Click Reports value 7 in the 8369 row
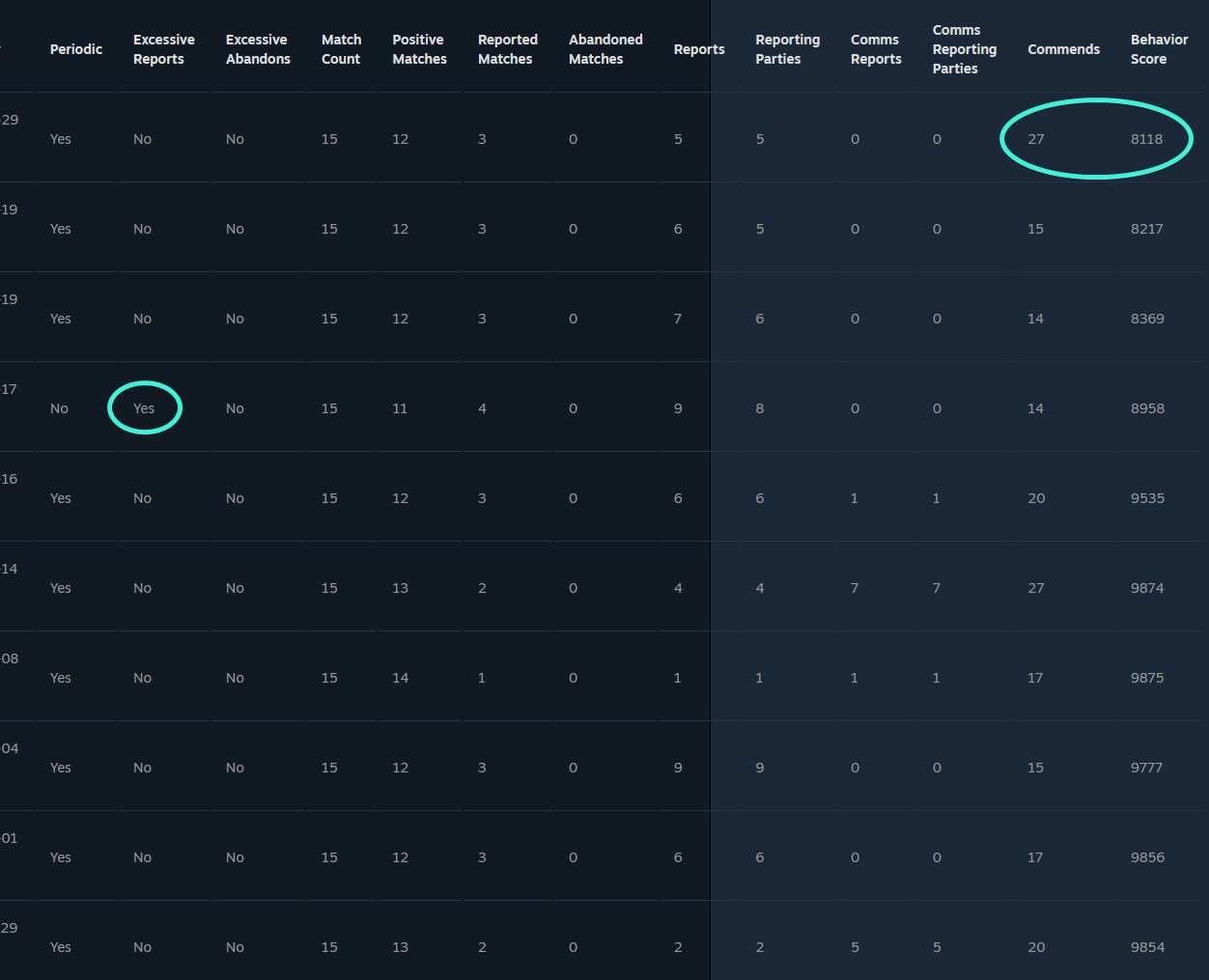Image resolution: width=1209 pixels, height=980 pixels. click(x=678, y=319)
